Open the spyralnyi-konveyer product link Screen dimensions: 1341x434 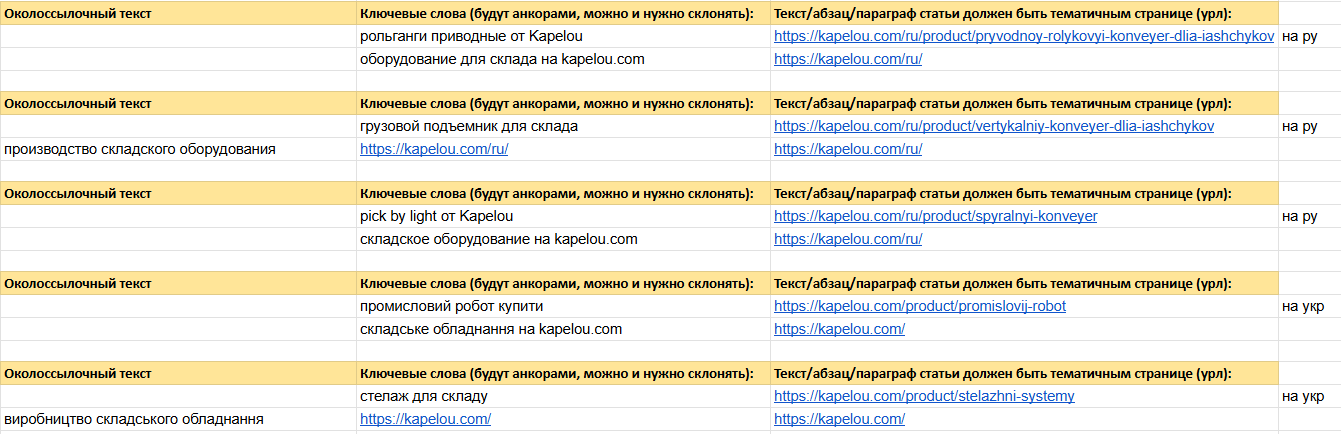click(x=936, y=216)
